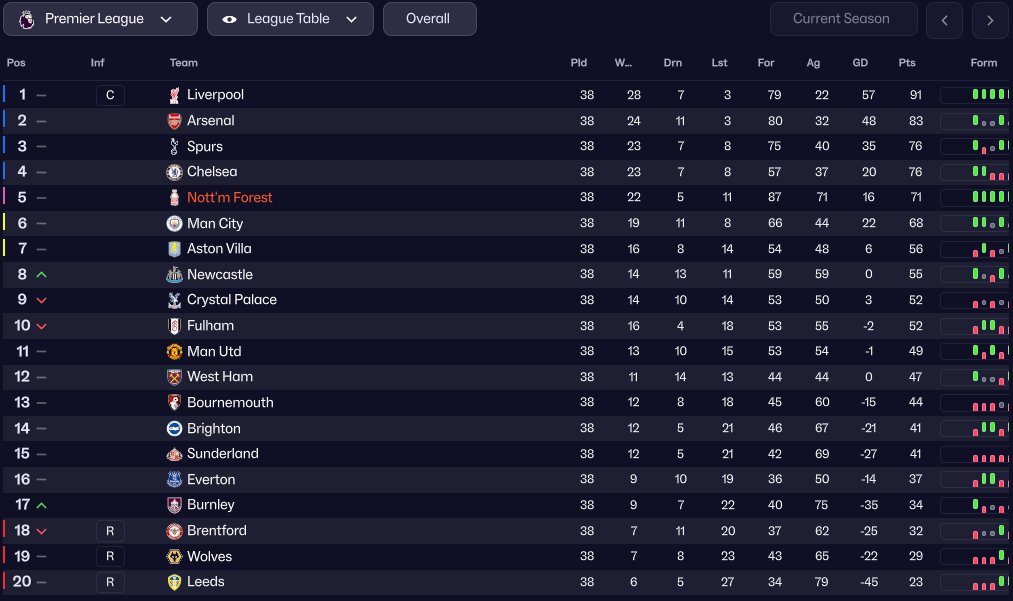
Task: Open the Current Season selector
Action: (843, 19)
